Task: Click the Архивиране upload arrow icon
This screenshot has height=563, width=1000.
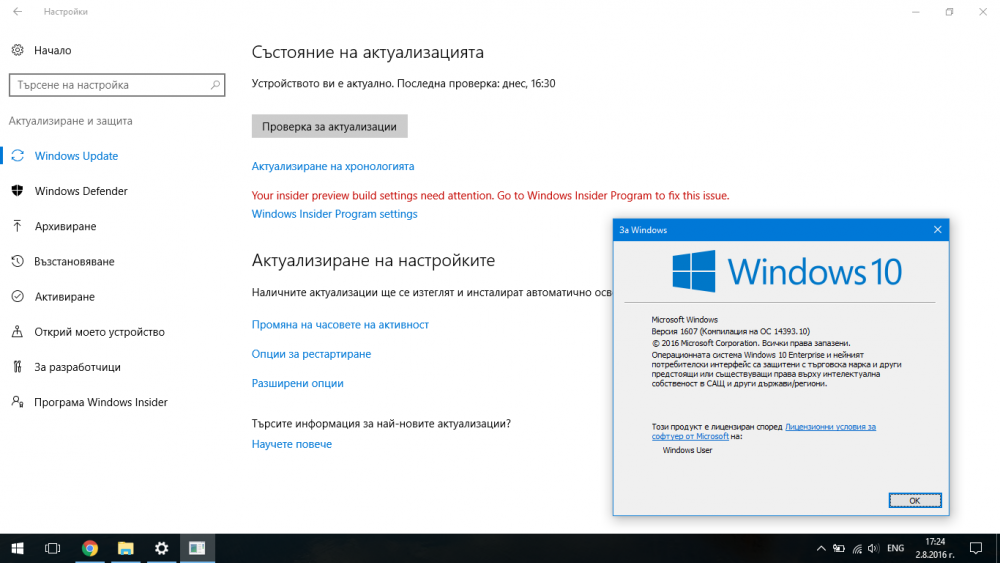Action: click(18, 226)
